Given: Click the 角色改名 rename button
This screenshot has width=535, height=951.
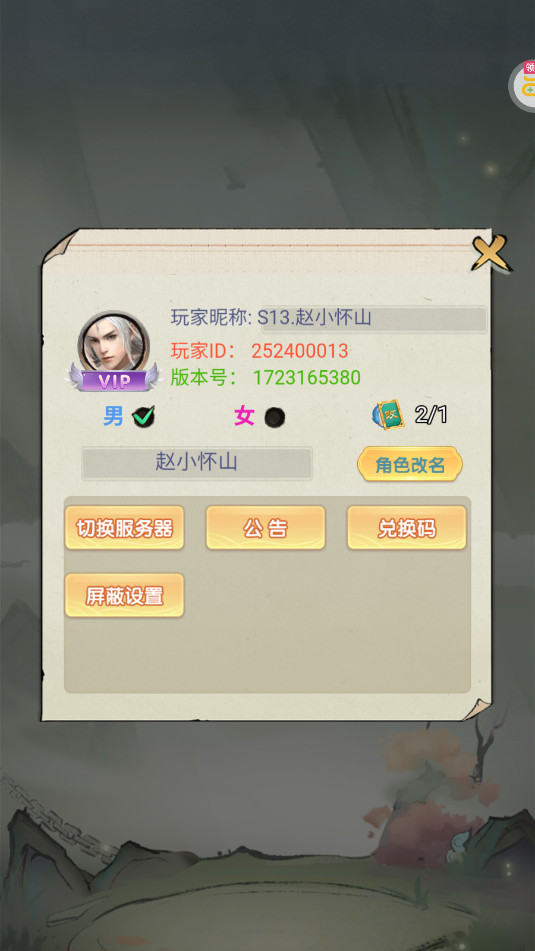Looking at the screenshot, I should [x=410, y=465].
